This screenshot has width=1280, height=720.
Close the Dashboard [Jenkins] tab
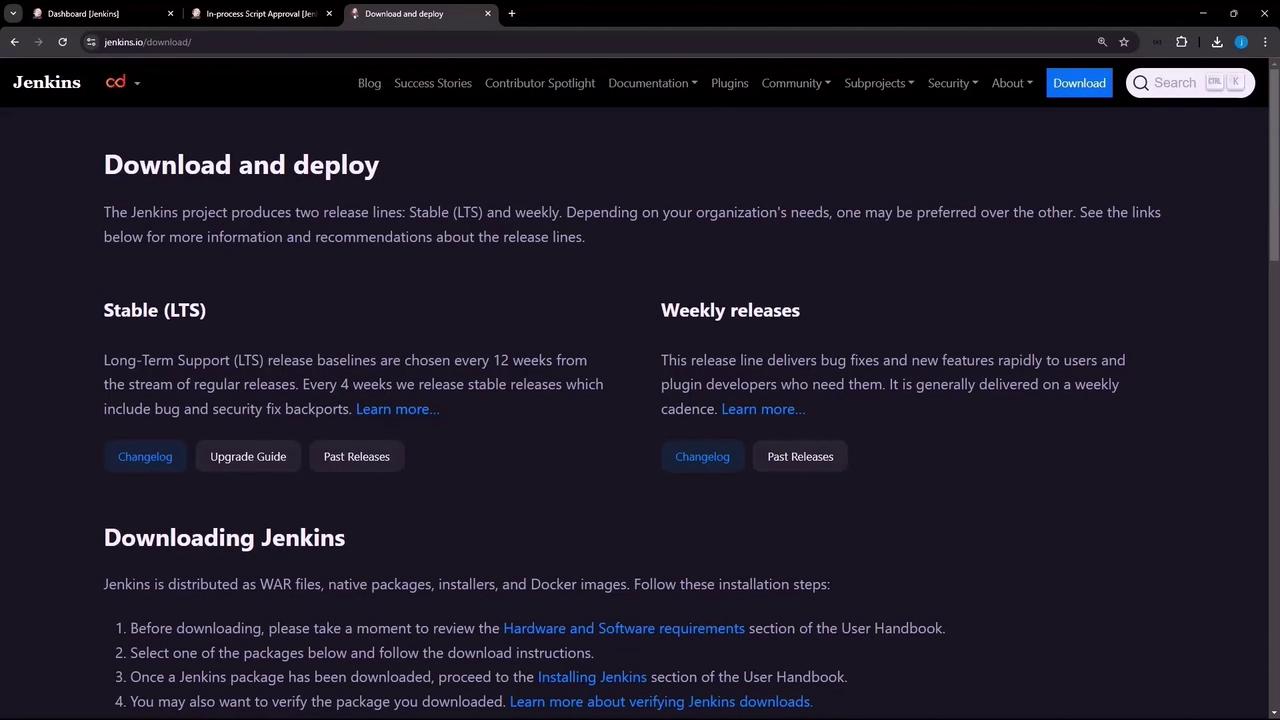(170, 13)
